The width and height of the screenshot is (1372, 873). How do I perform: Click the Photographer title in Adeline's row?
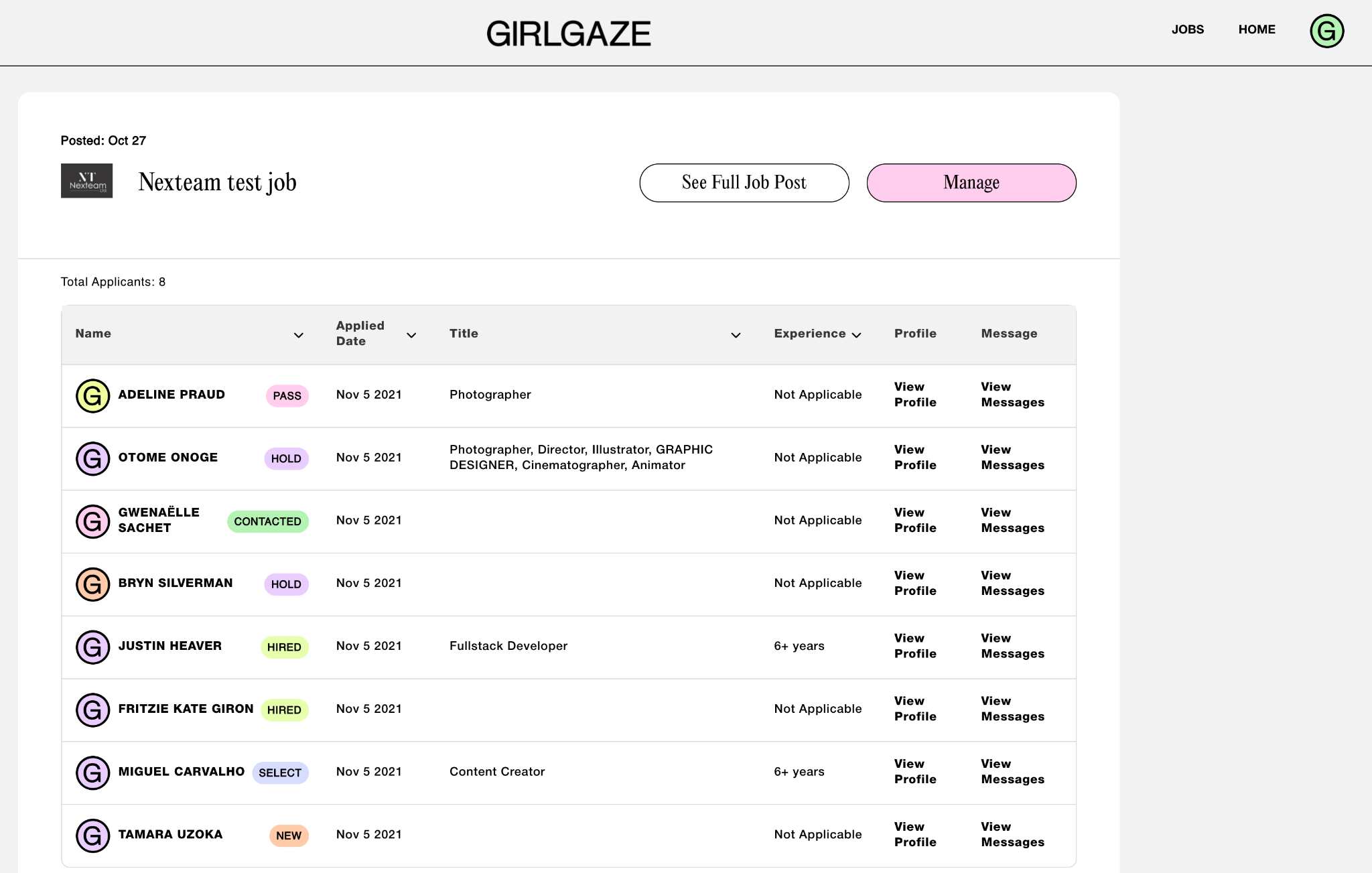click(490, 395)
